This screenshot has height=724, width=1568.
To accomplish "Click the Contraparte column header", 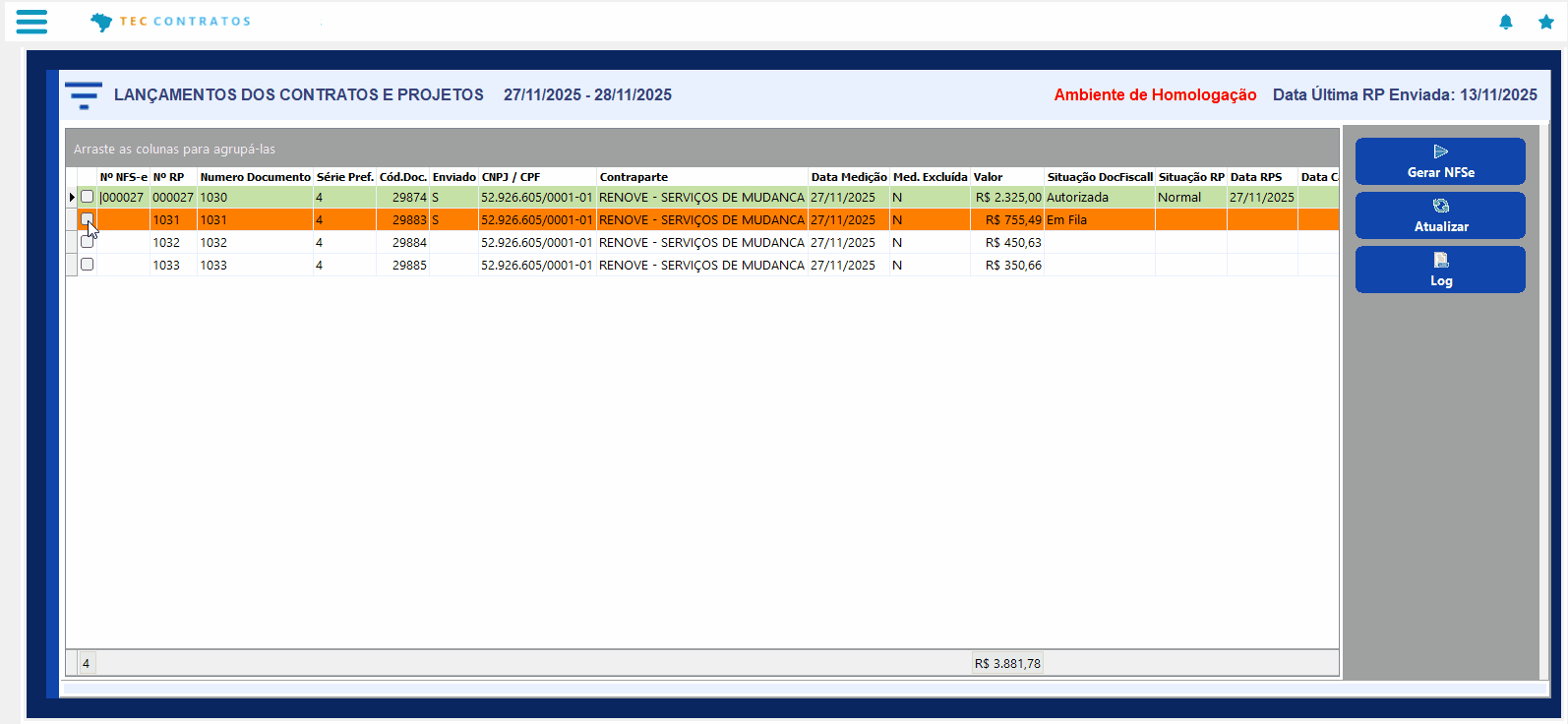I will (702, 177).
